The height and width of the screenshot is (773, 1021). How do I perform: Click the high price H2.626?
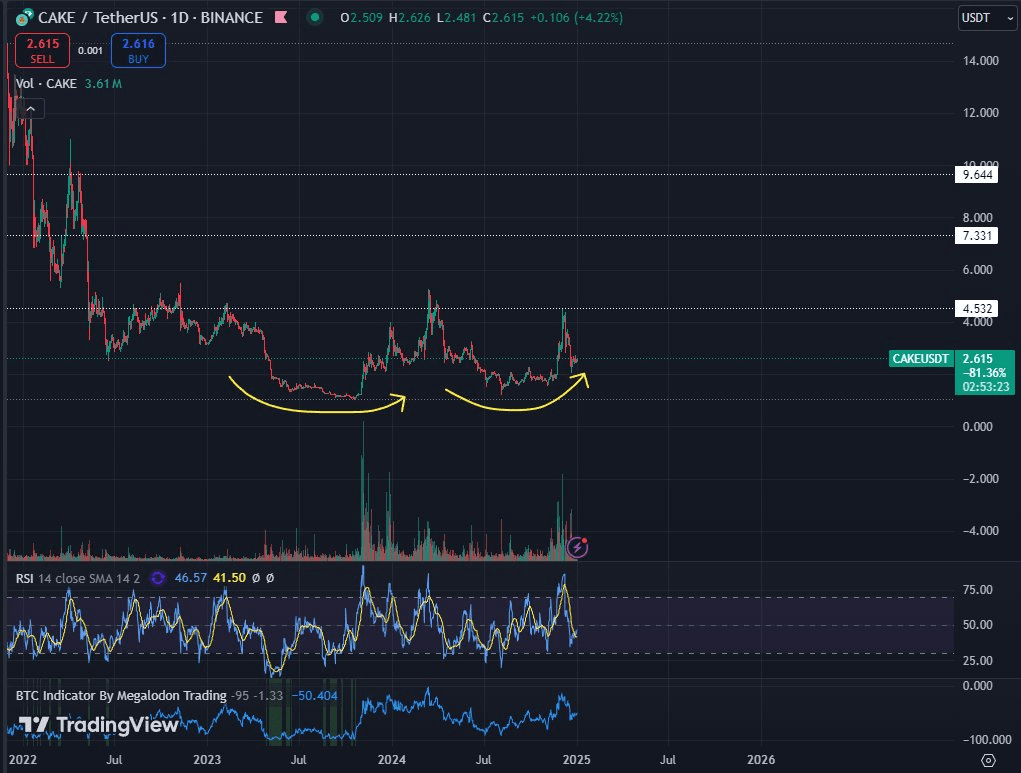click(410, 18)
